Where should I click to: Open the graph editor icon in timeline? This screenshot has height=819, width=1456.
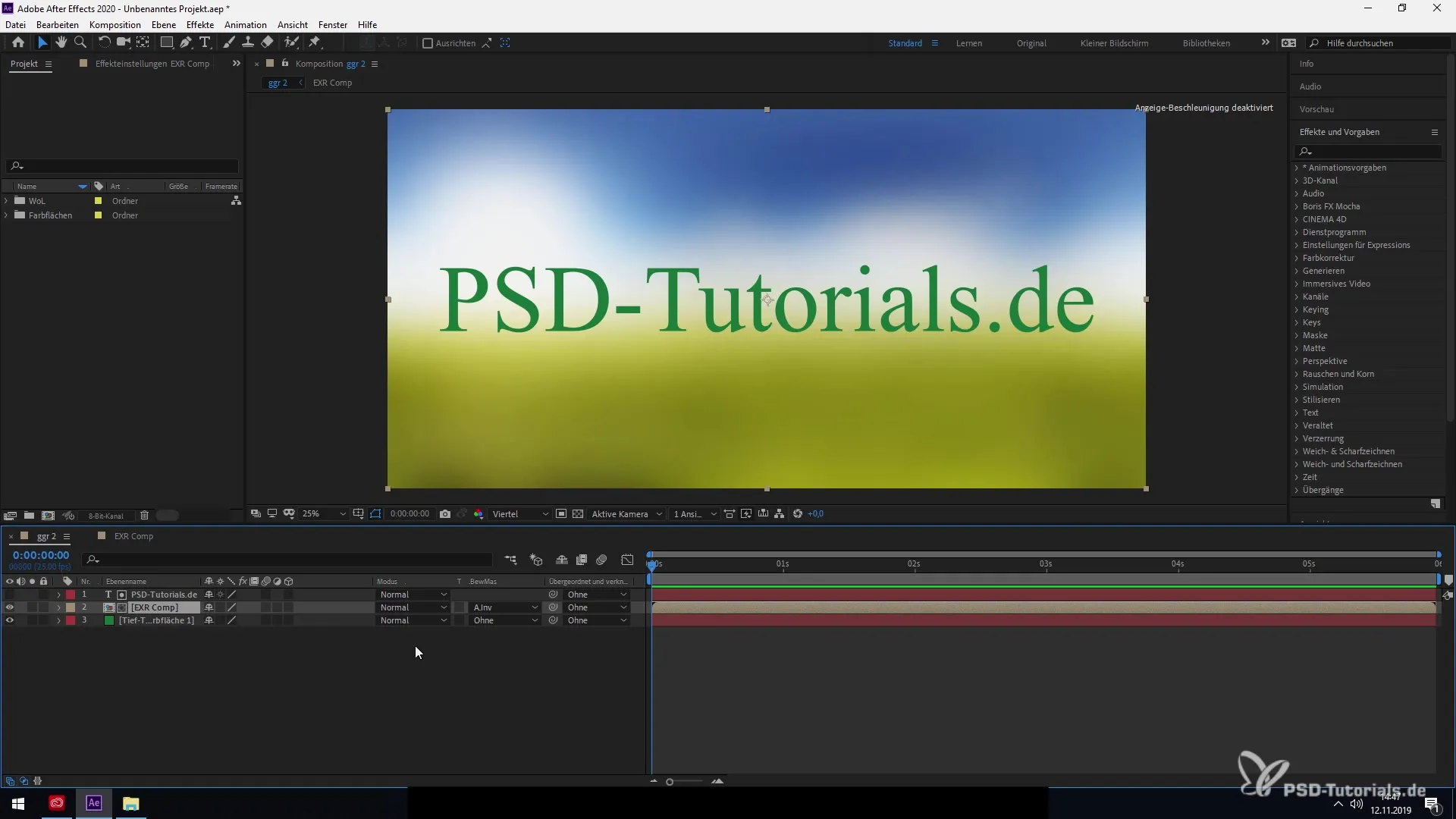627,560
